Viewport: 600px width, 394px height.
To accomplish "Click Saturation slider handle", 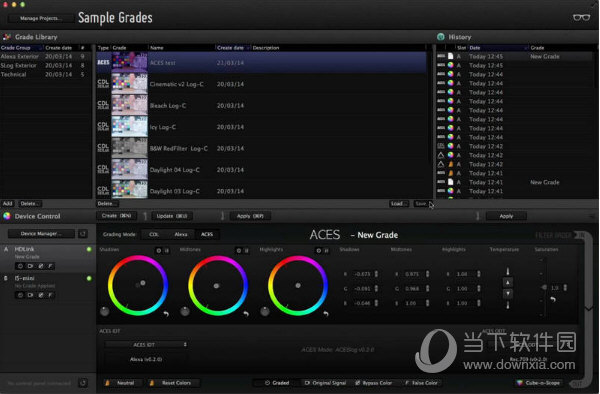I will tap(544, 287).
